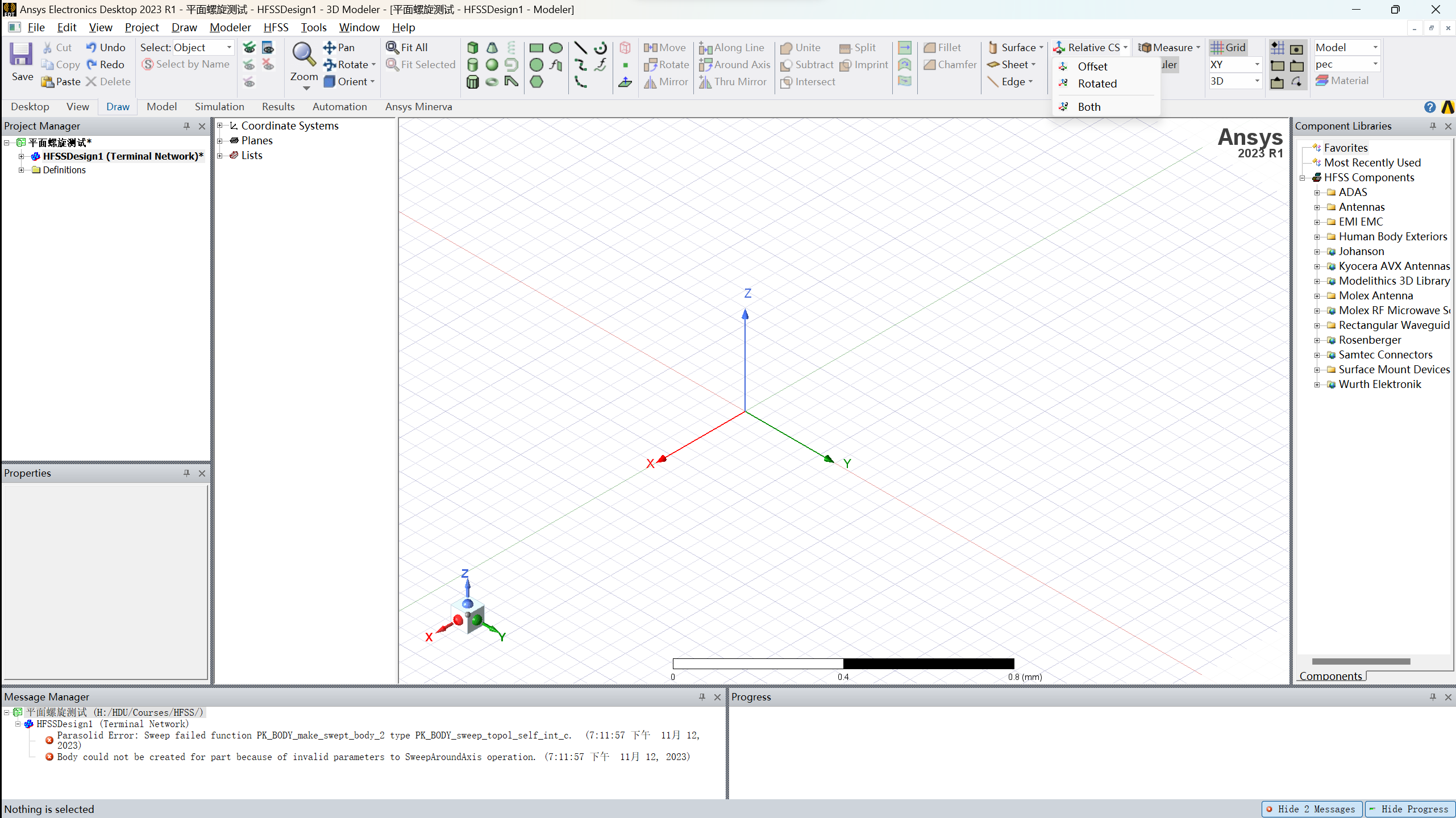The image size is (1456, 818).
Task: Click the blue Z ball on orientation gizmo
Action: [468, 603]
